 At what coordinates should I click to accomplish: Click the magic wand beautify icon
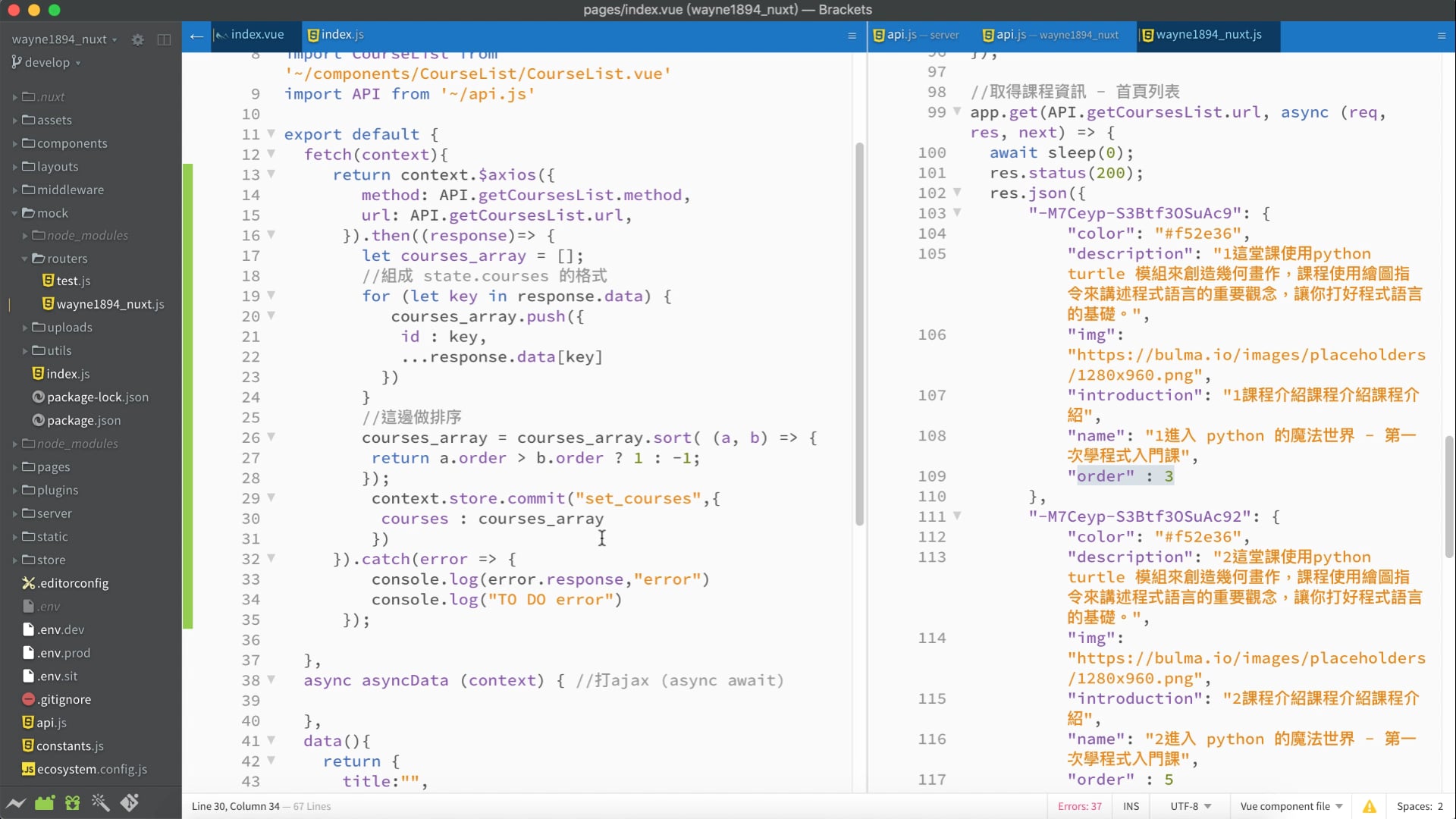pos(101,802)
